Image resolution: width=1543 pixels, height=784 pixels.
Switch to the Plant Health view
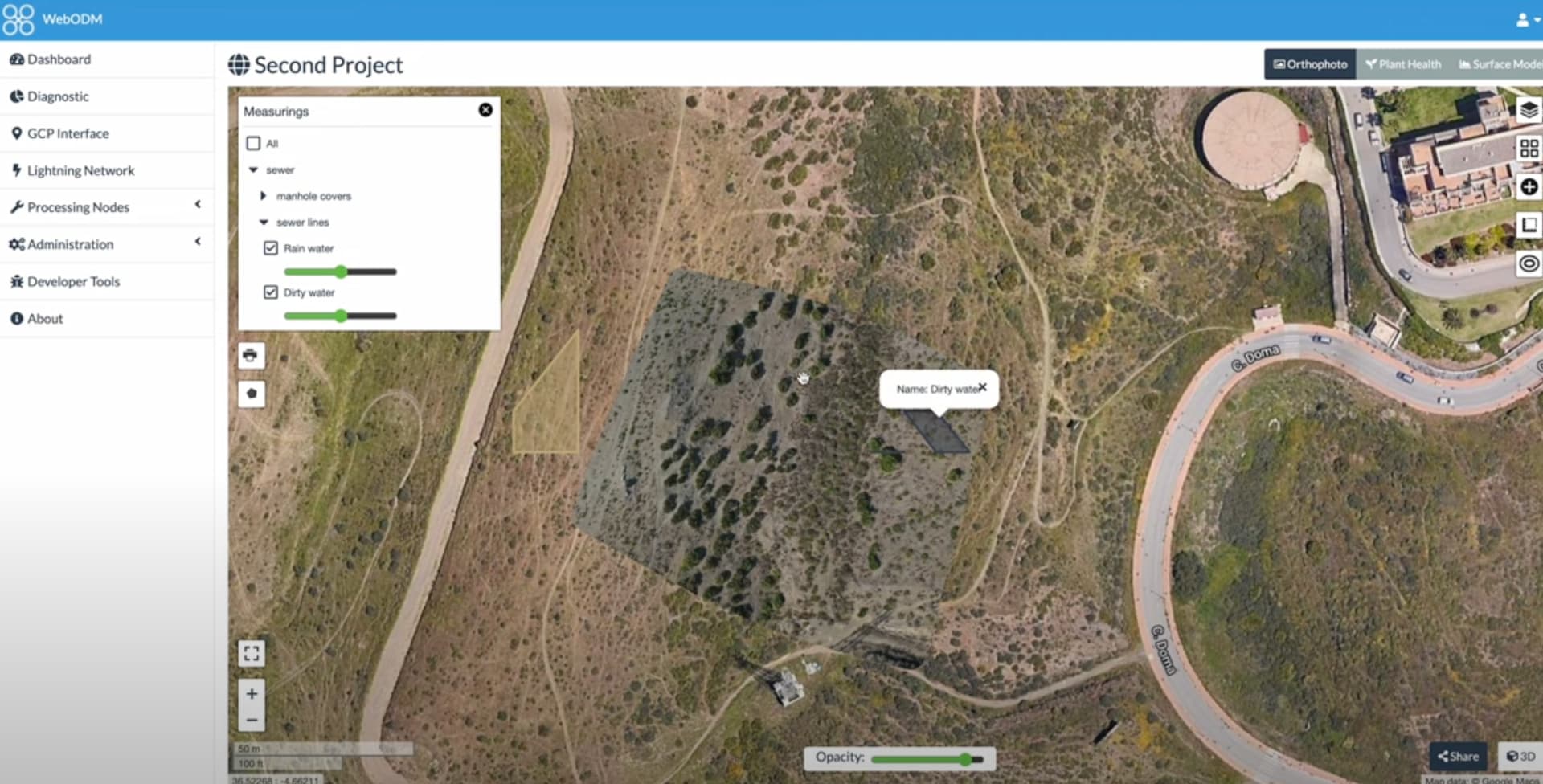point(1402,63)
